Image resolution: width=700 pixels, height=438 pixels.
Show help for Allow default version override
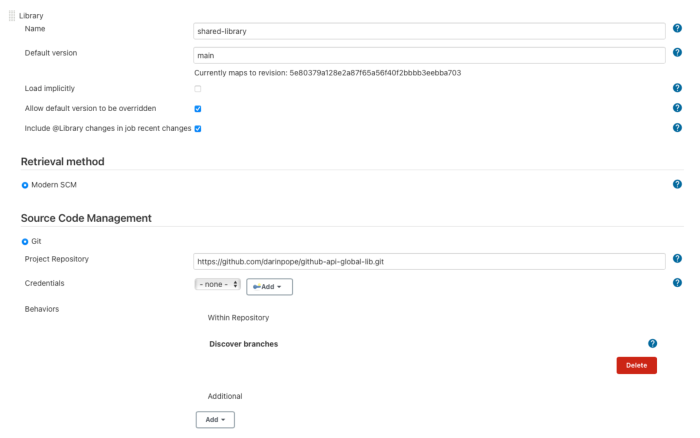coord(677,108)
